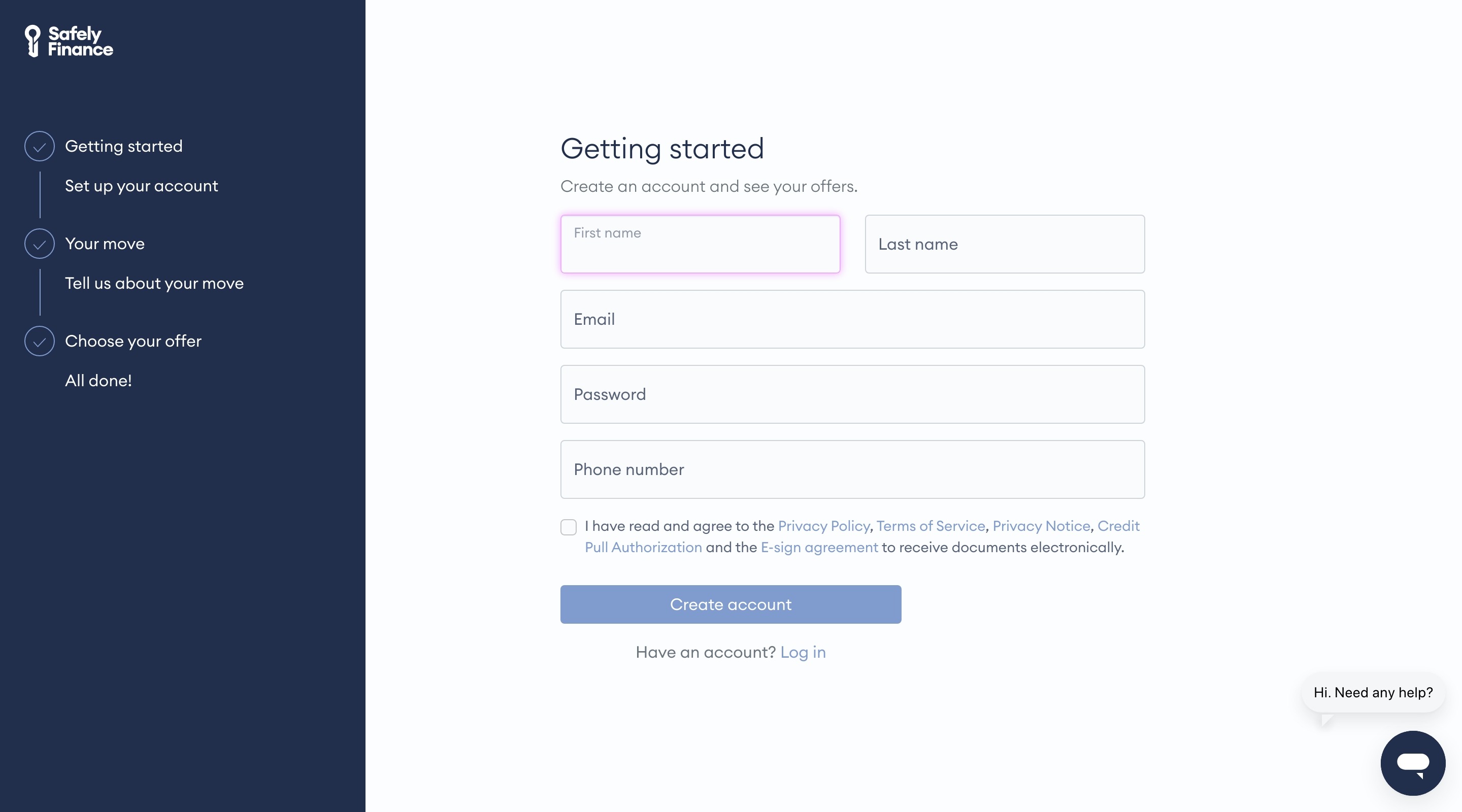1462x812 pixels.
Task: Check the agreement terms checkbox
Action: coord(568,527)
